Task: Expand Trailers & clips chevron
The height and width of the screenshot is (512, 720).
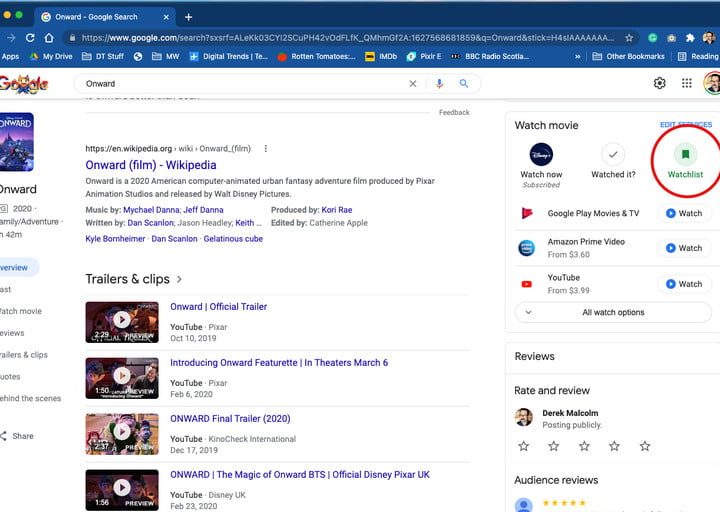Action: tap(179, 279)
